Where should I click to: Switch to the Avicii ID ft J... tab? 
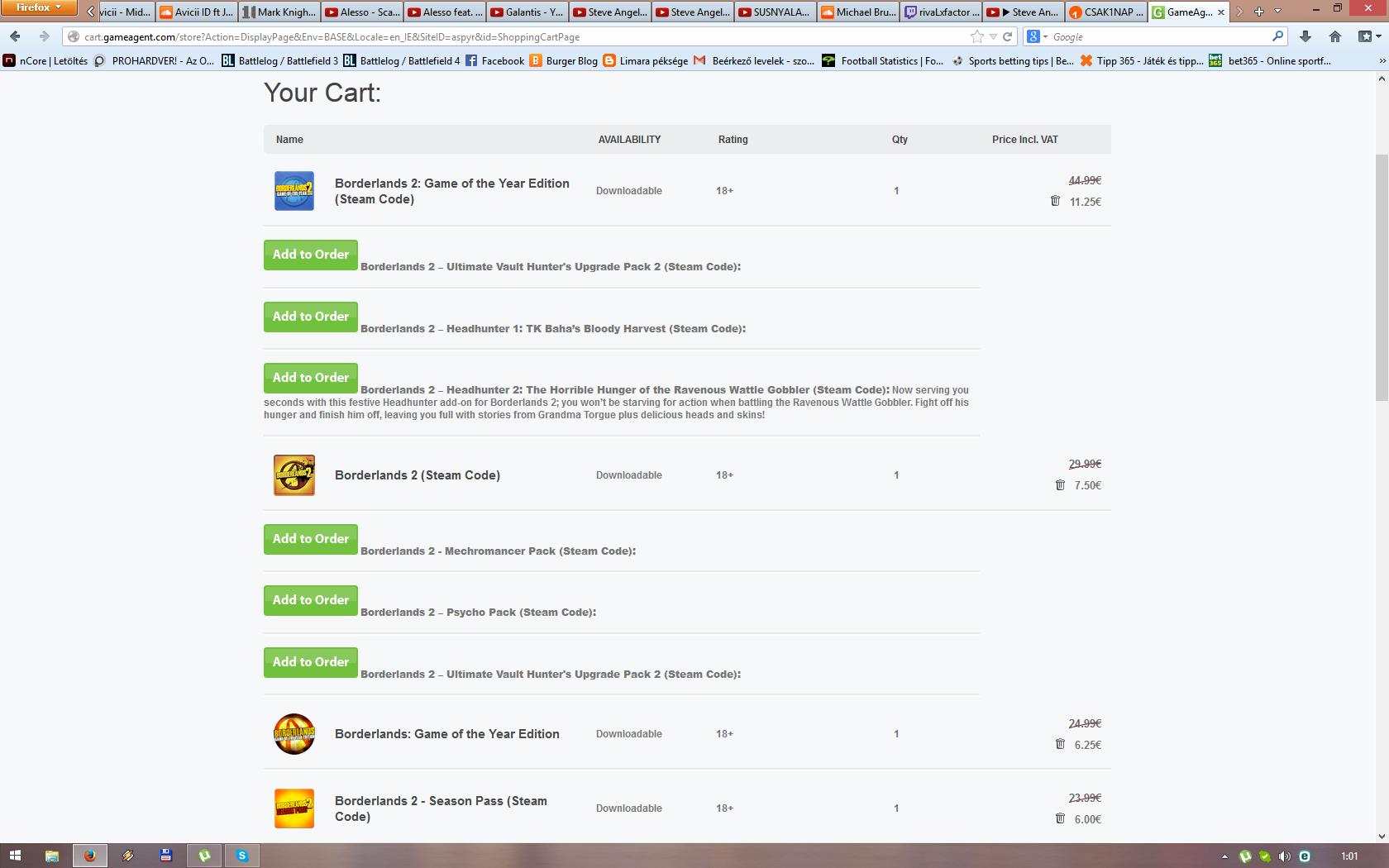point(196,12)
